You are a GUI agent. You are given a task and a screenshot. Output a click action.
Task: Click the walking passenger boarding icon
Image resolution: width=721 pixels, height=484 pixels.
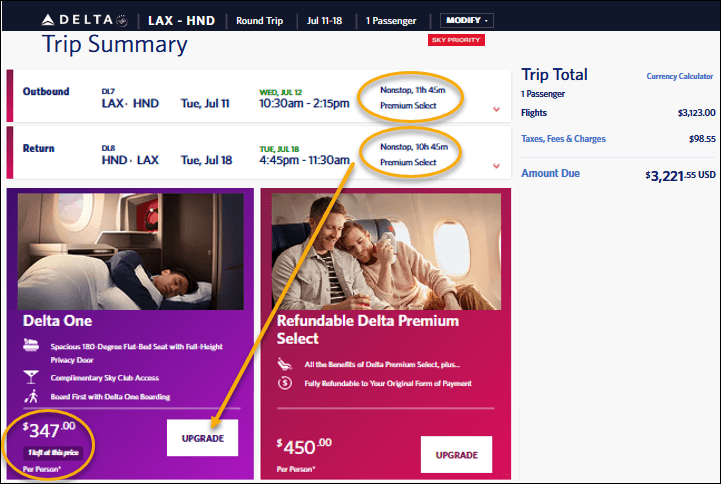[31, 396]
